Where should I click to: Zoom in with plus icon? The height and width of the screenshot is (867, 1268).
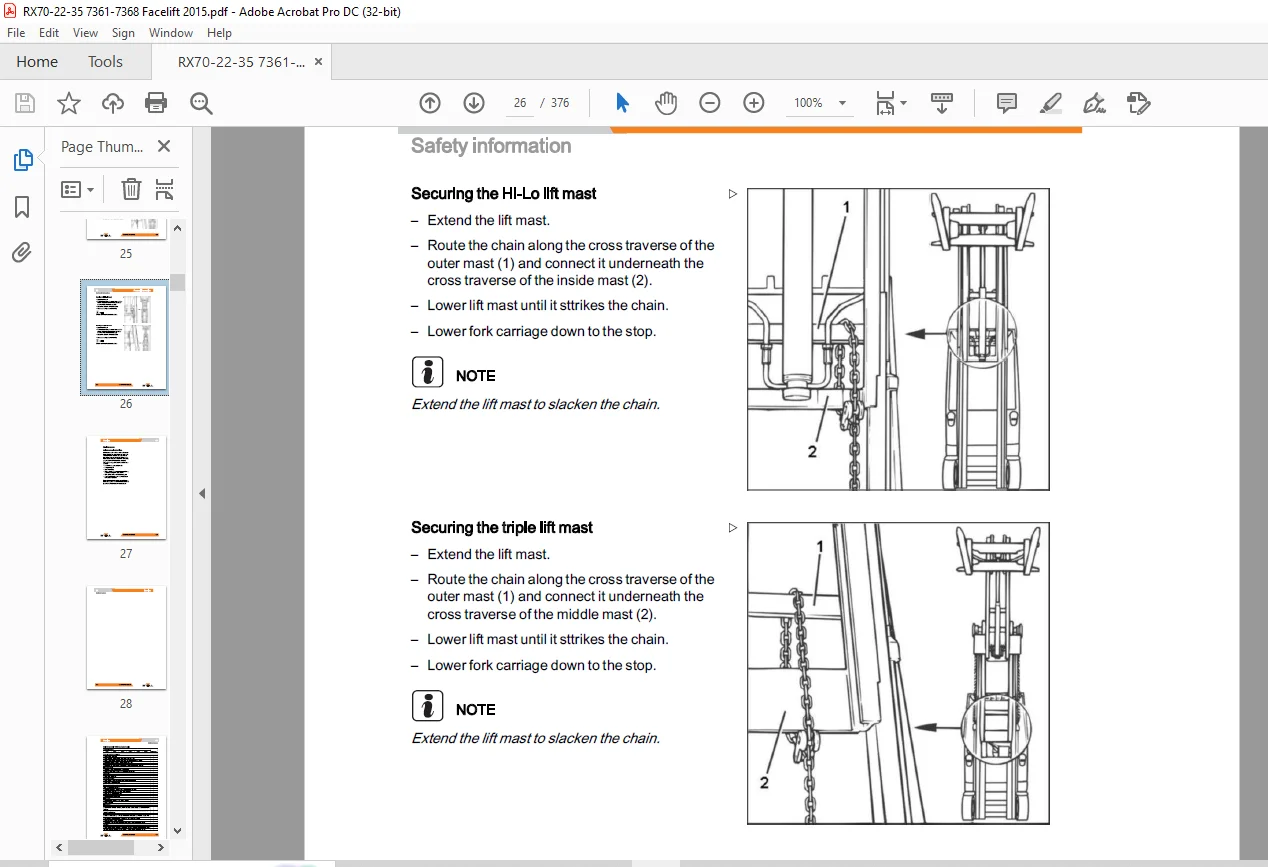click(x=754, y=103)
